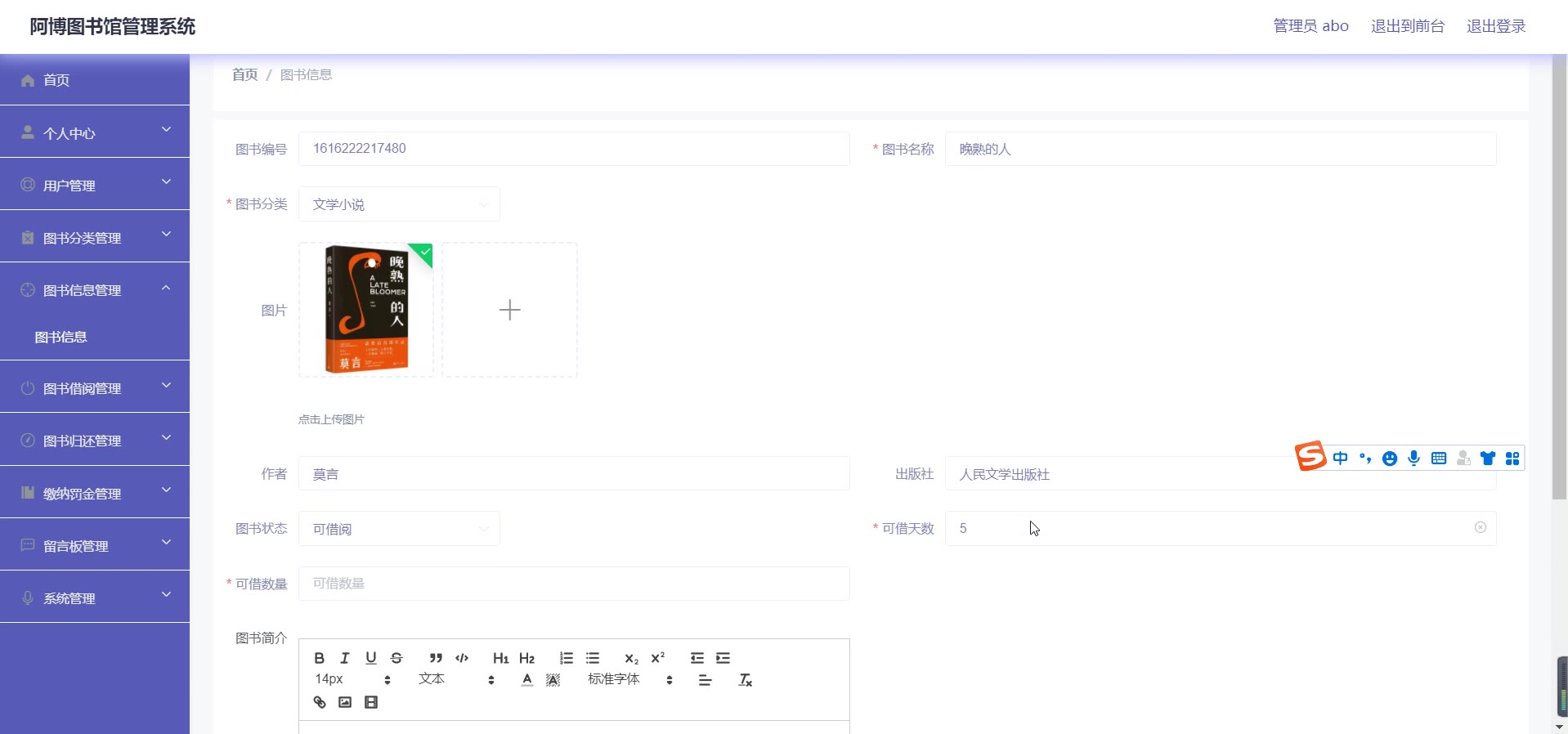1568x734 pixels.
Task: Open the 图书状态 dropdown showing 可借阅
Action: pyautogui.click(x=399, y=529)
